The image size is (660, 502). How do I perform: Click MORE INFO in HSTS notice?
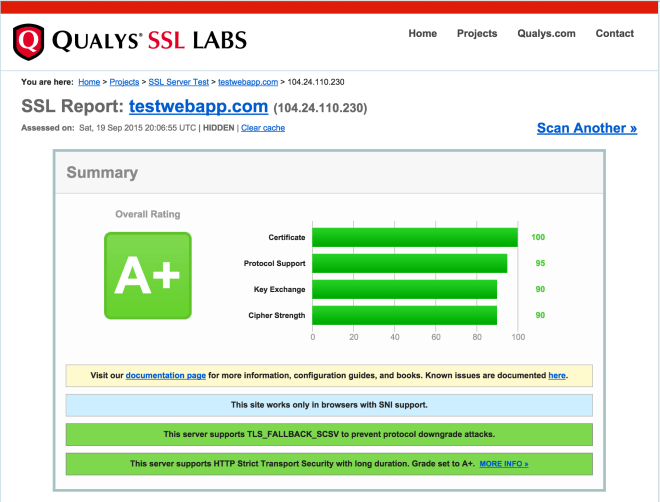[x=503, y=465]
